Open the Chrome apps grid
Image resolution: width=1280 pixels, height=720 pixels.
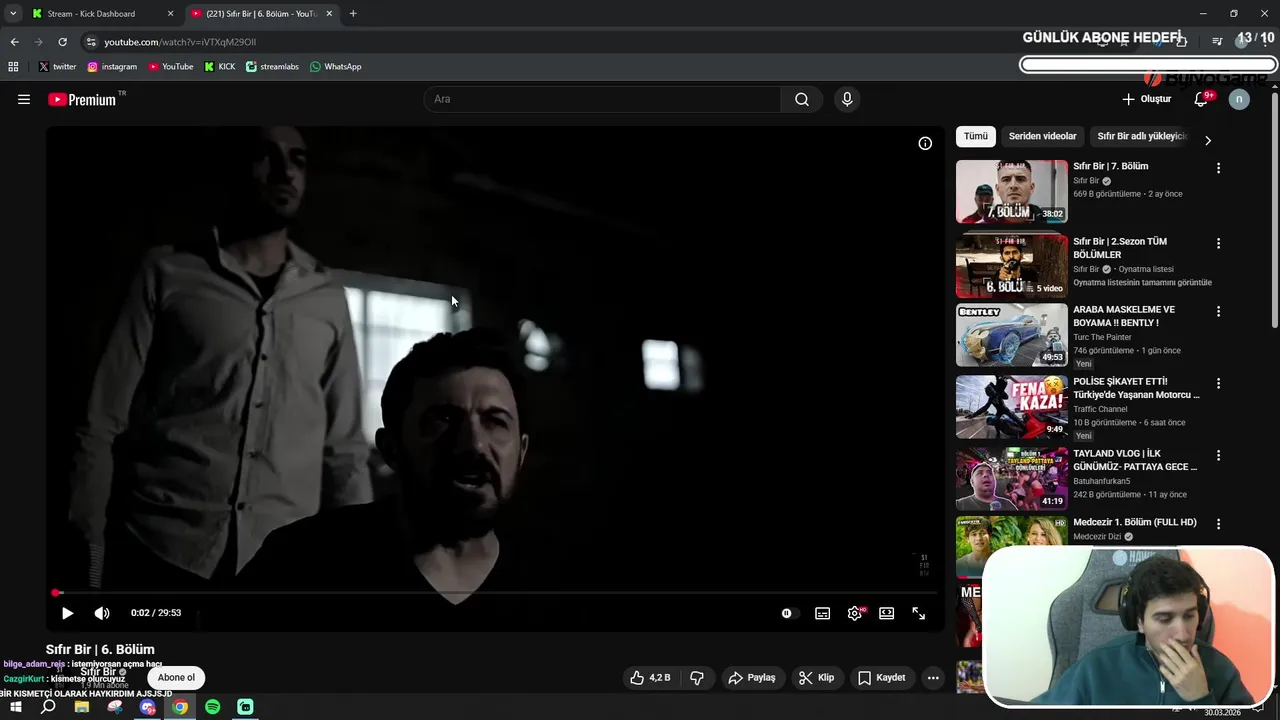(x=13, y=67)
